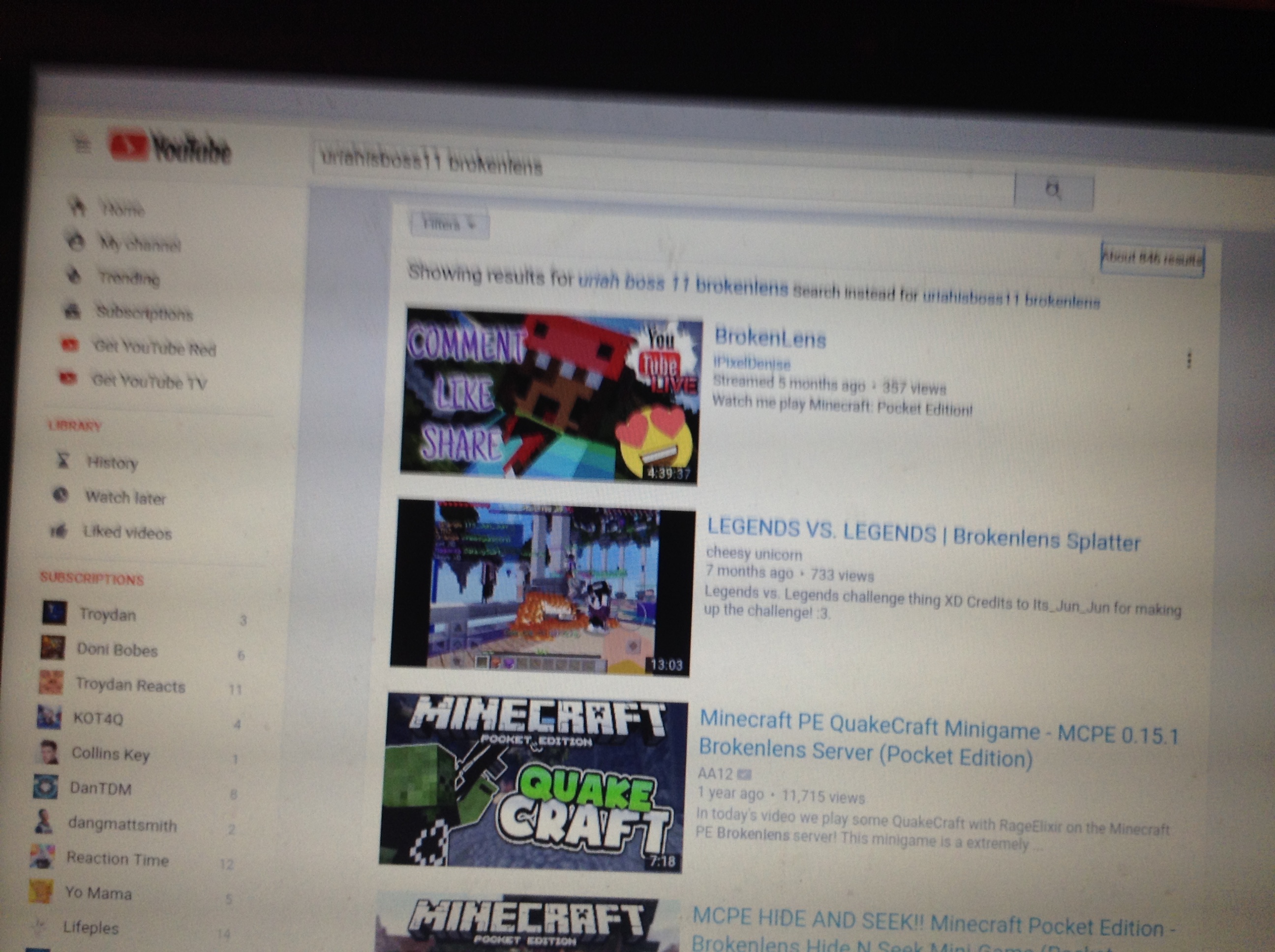Image resolution: width=1275 pixels, height=952 pixels.
Task: Open the cheesy unicorn channel link
Action: [x=754, y=553]
